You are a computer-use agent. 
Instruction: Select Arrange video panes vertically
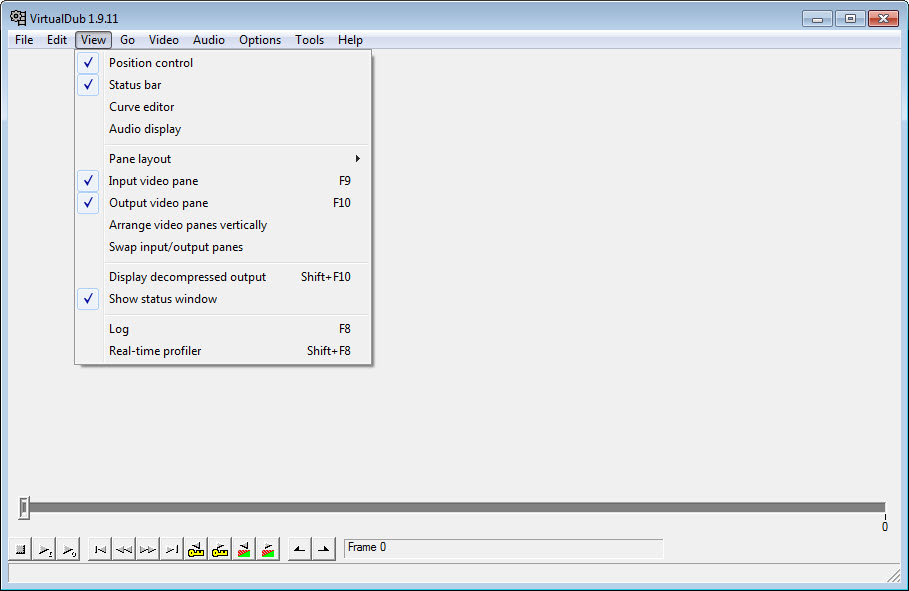[x=223, y=225]
